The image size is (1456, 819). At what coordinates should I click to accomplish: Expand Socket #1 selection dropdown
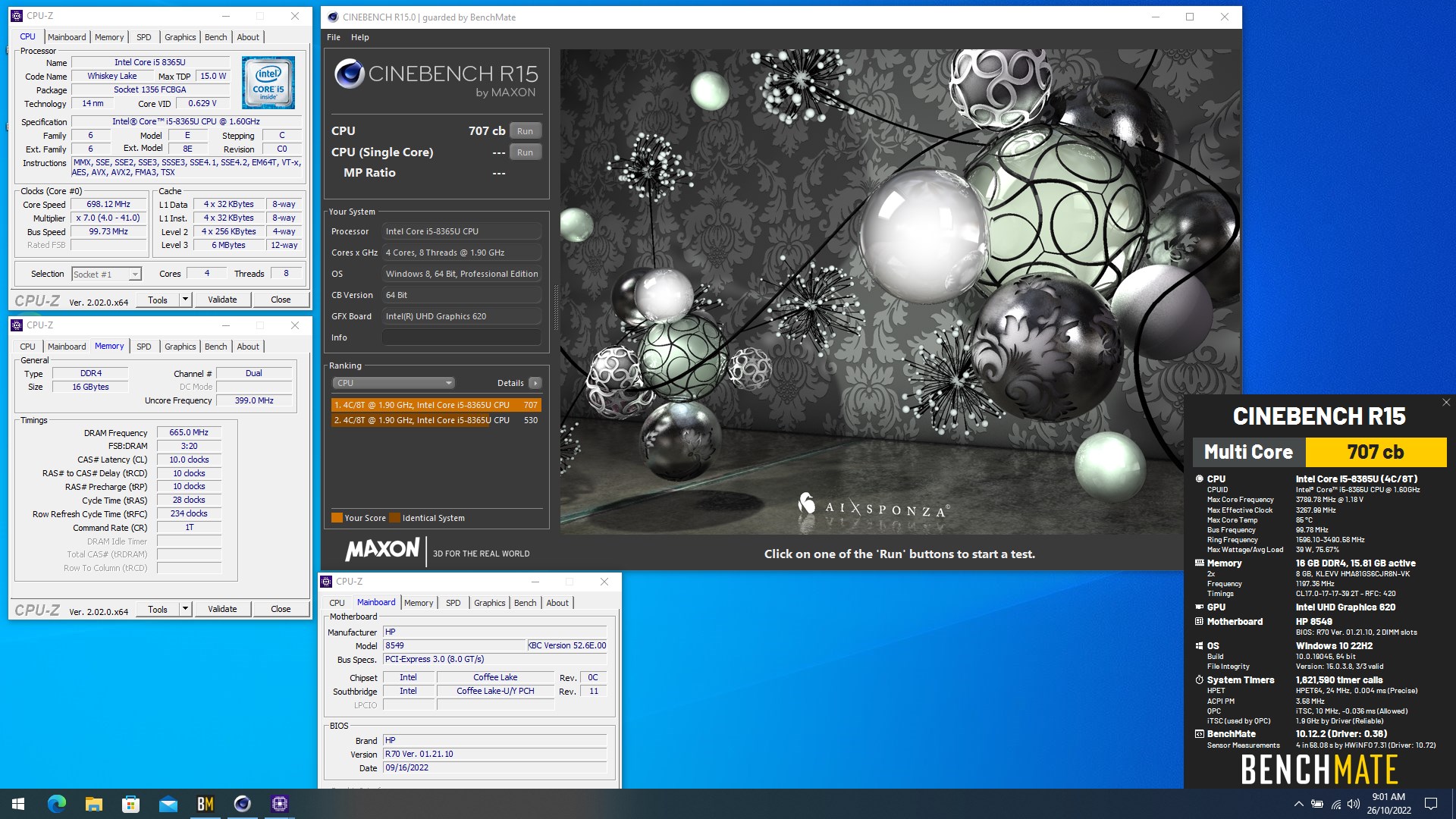coord(135,275)
